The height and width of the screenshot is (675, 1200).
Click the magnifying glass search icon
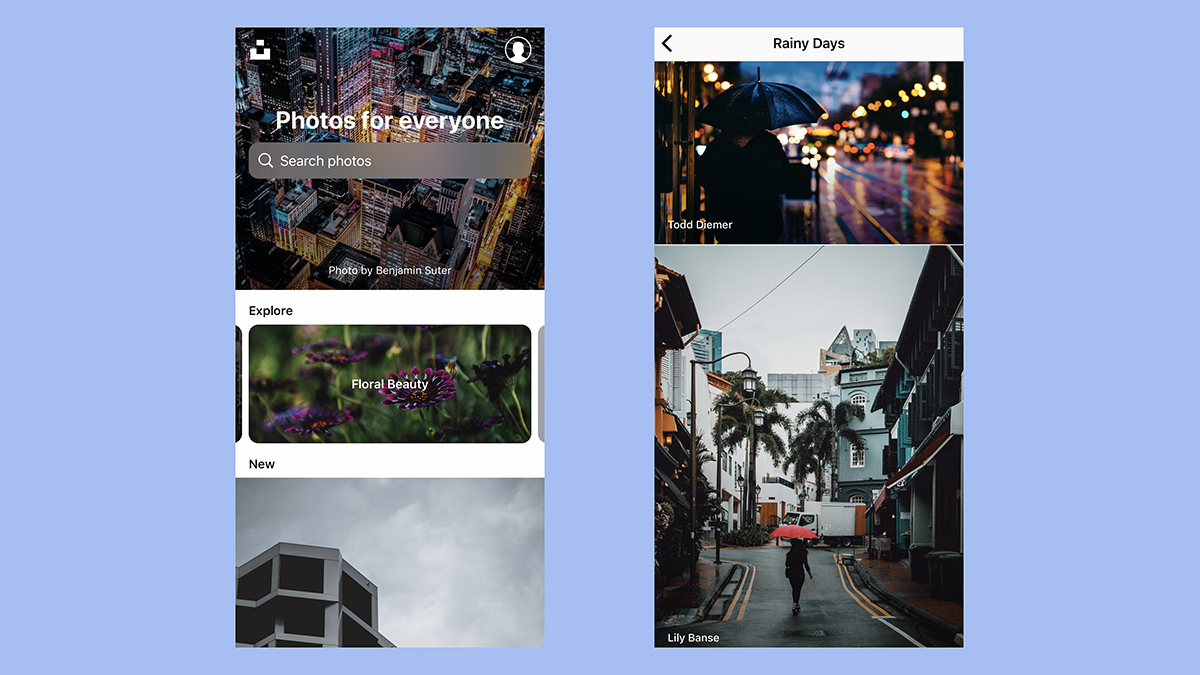point(265,160)
